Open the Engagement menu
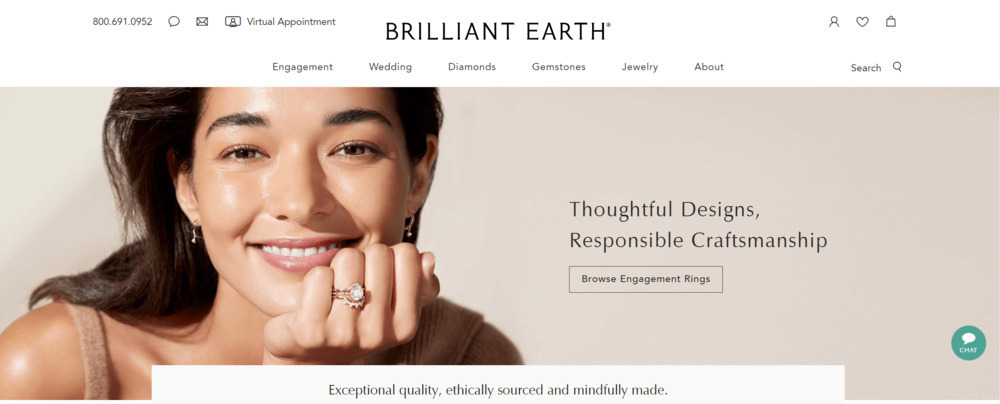The height and width of the screenshot is (404, 1000). tap(302, 67)
